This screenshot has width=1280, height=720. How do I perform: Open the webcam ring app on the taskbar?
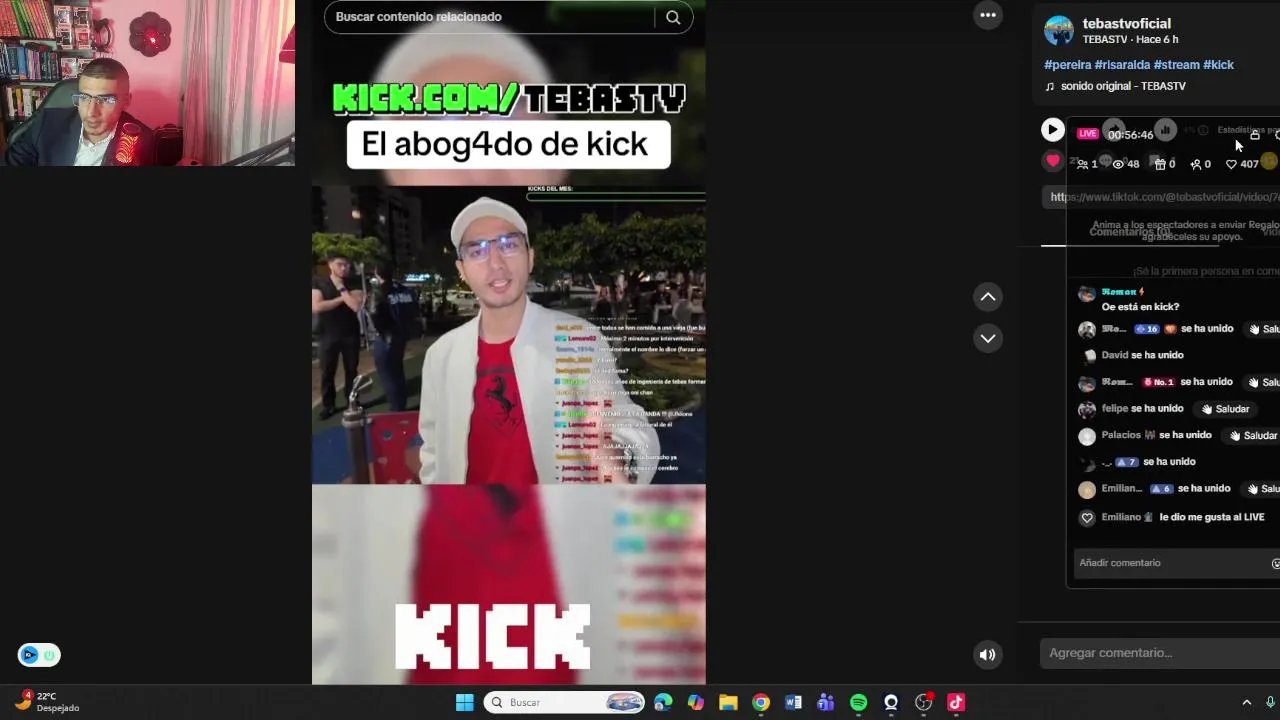[x=891, y=702]
